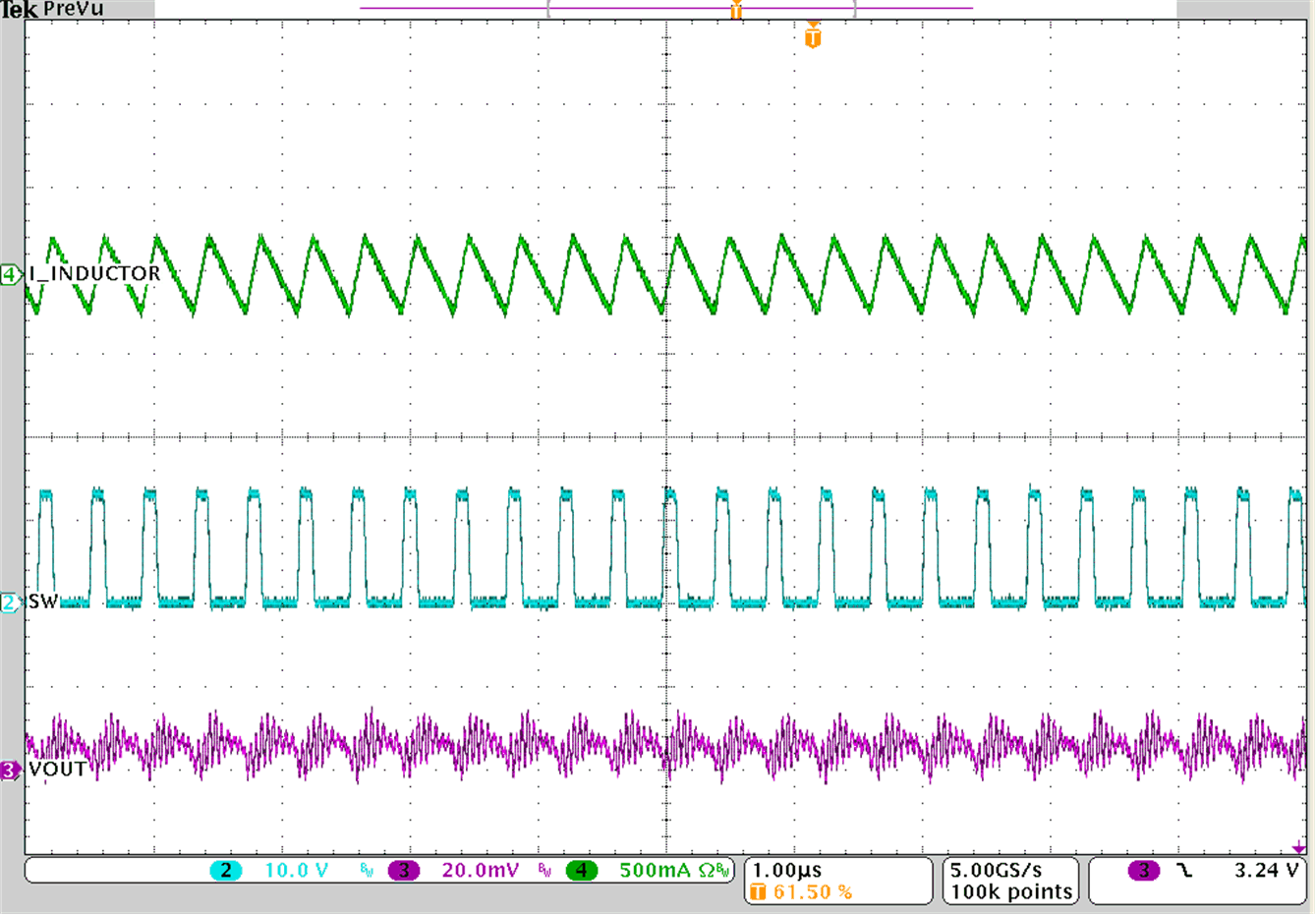Screen dimensions: 1316x915
Task: Open the trigger source 3 selector
Action: 1142,870
